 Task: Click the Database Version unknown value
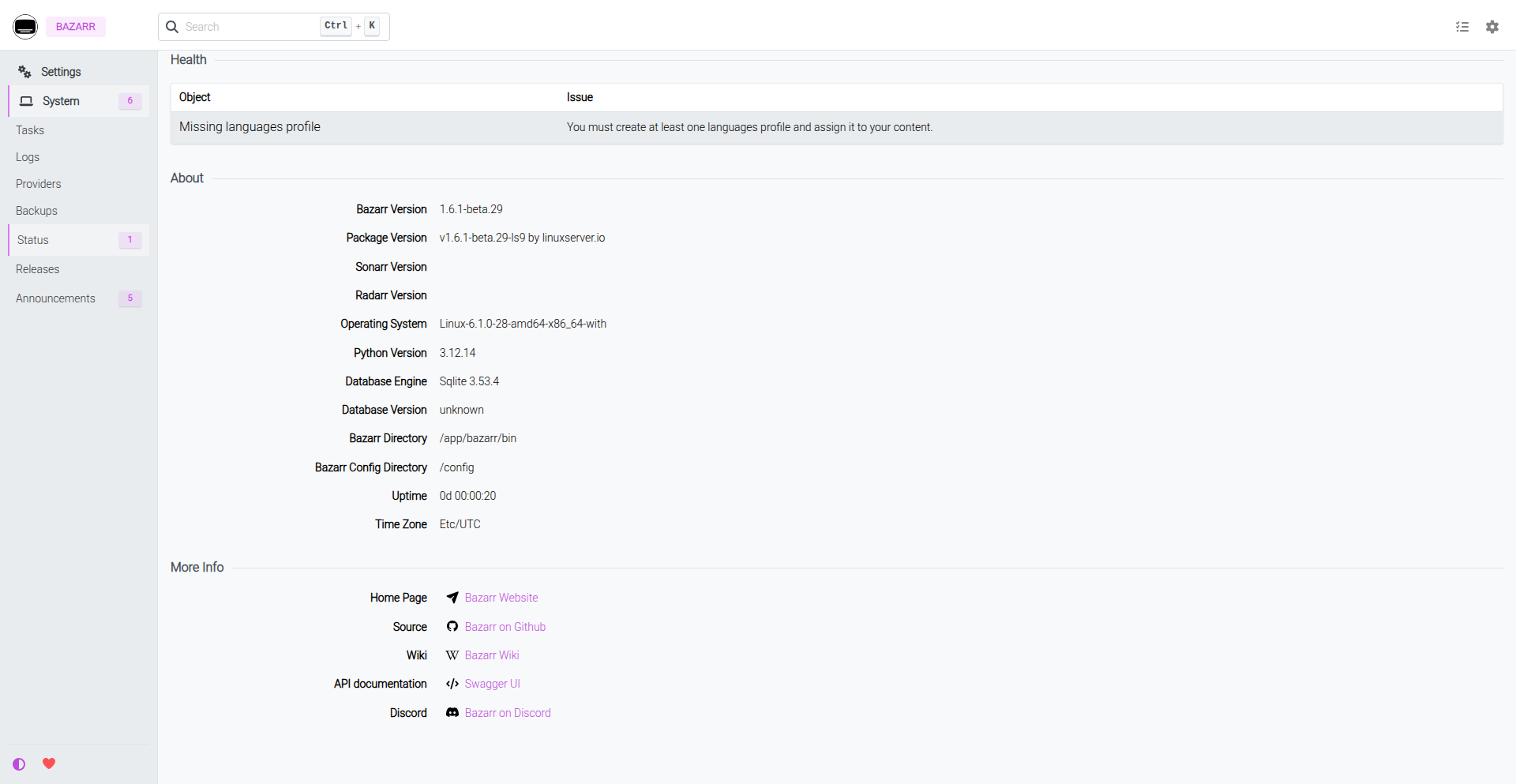coord(462,410)
